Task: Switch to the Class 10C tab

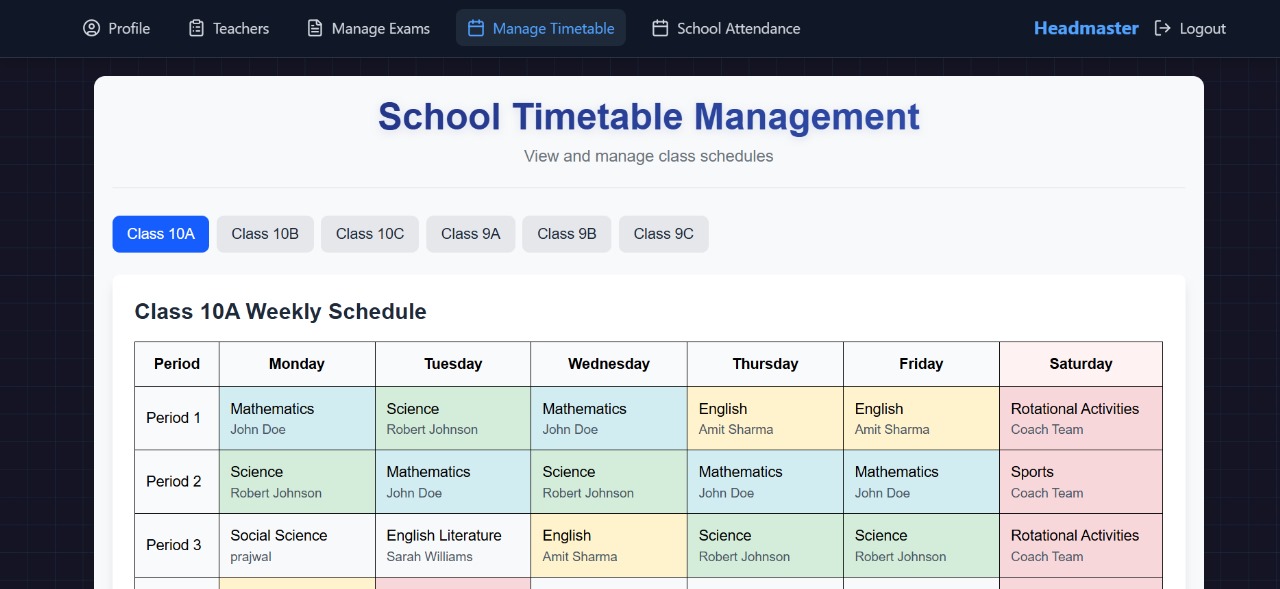Action: point(370,234)
